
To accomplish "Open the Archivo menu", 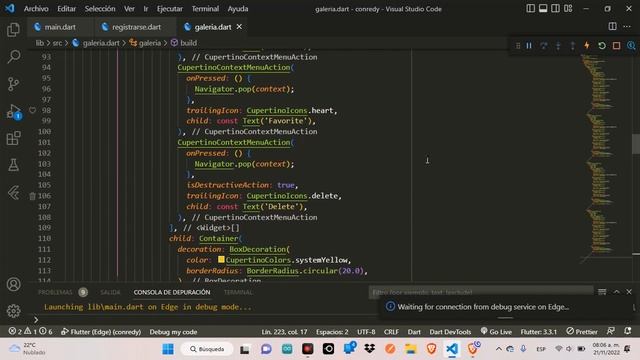I will point(36,9).
